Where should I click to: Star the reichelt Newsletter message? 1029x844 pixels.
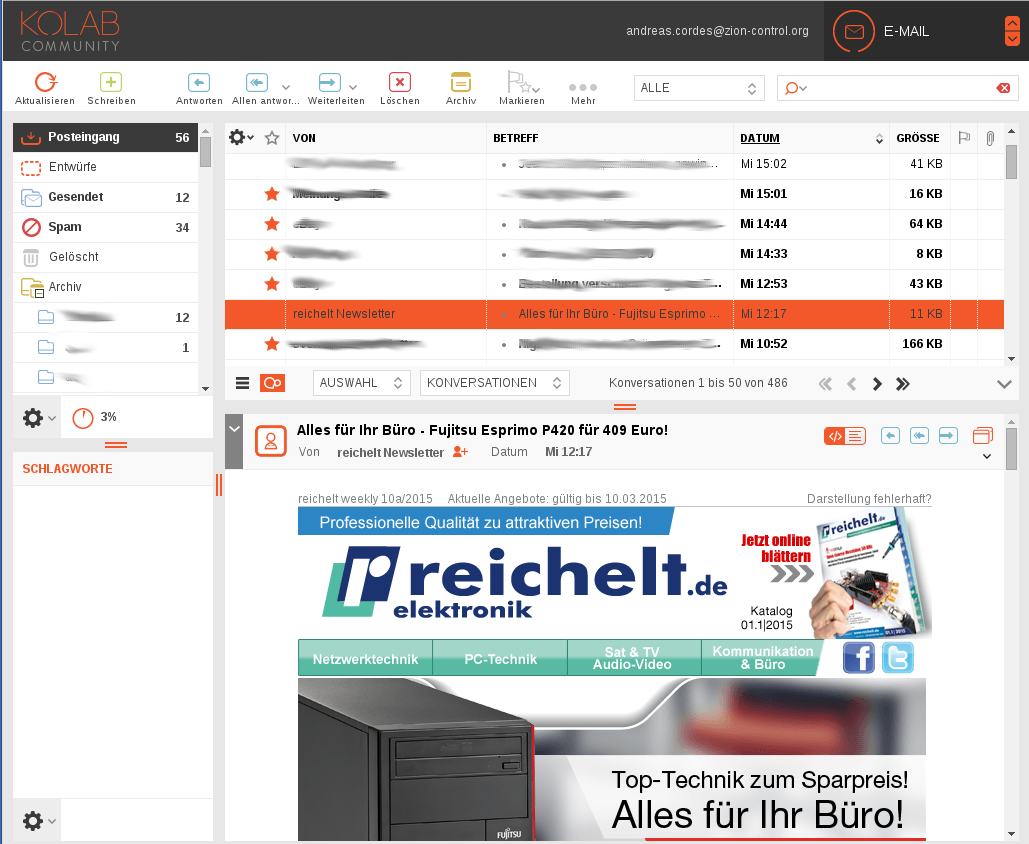coord(271,314)
